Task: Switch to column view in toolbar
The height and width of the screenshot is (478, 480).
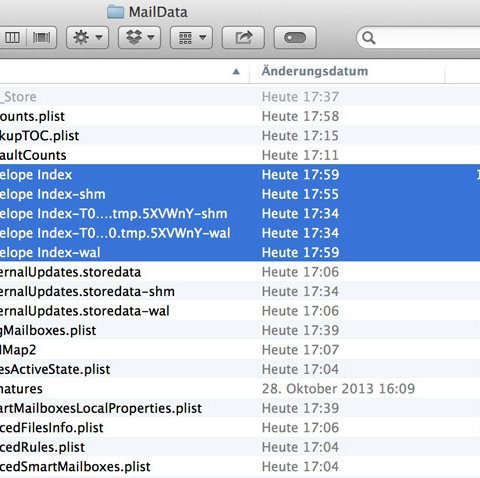Action: point(12,38)
